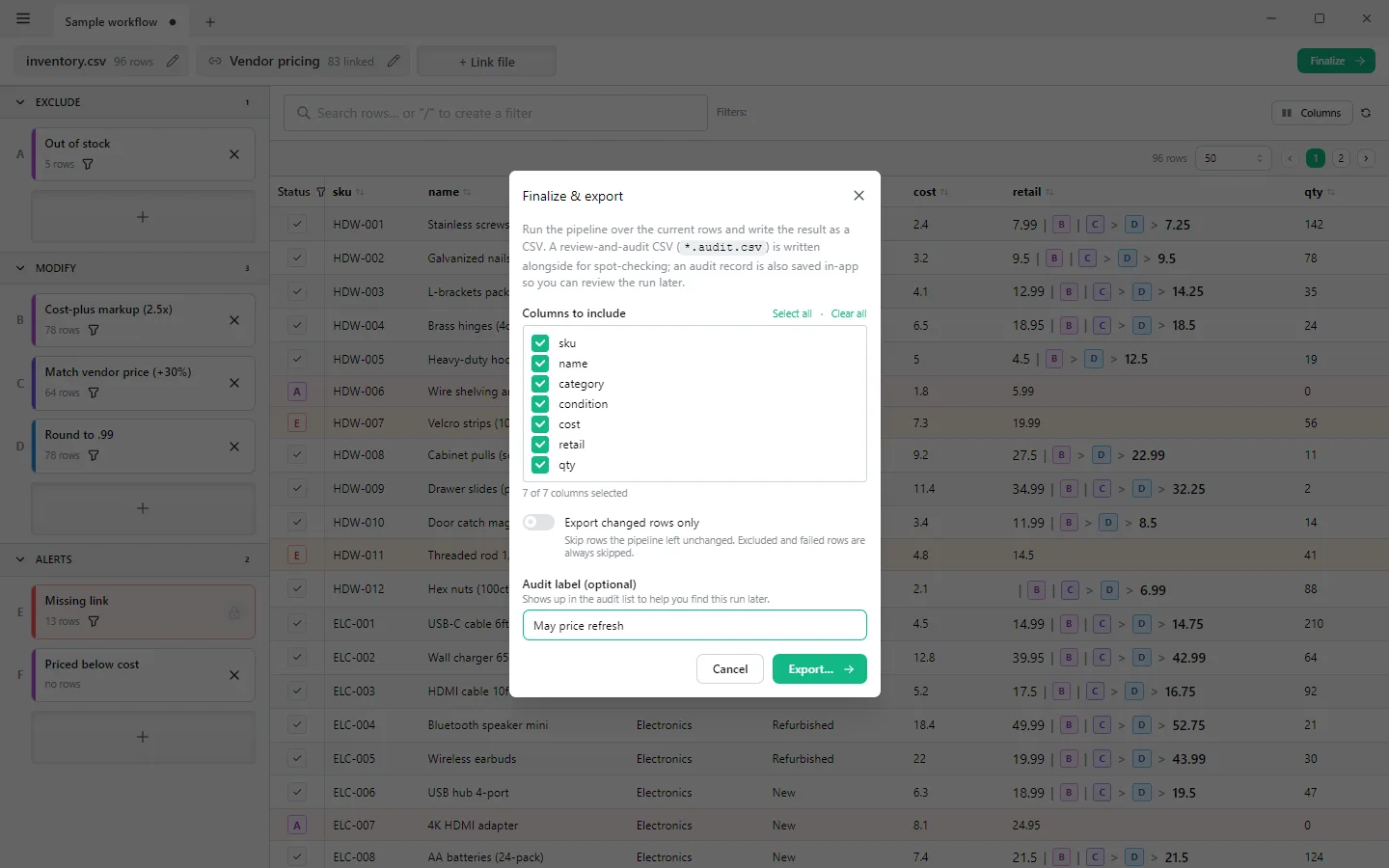Delete the Round to .99 rule
1389x868 pixels.
click(x=234, y=447)
